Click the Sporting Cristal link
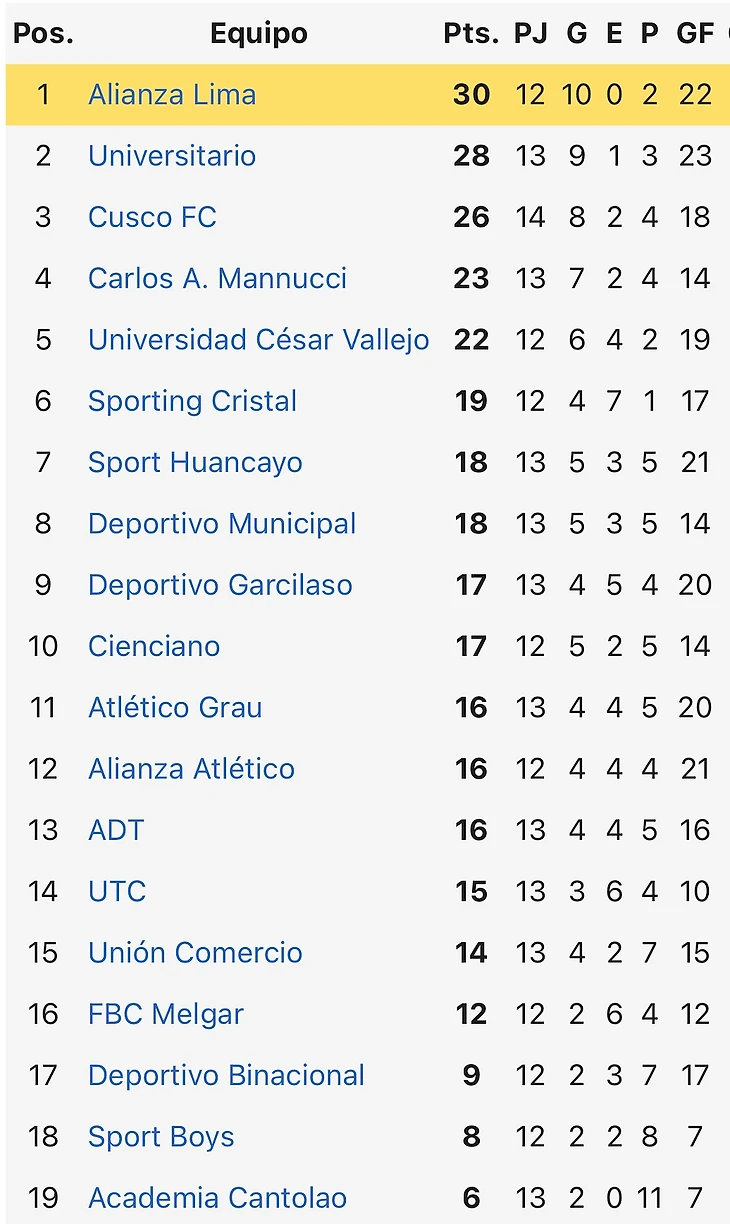 click(x=192, y=401)
